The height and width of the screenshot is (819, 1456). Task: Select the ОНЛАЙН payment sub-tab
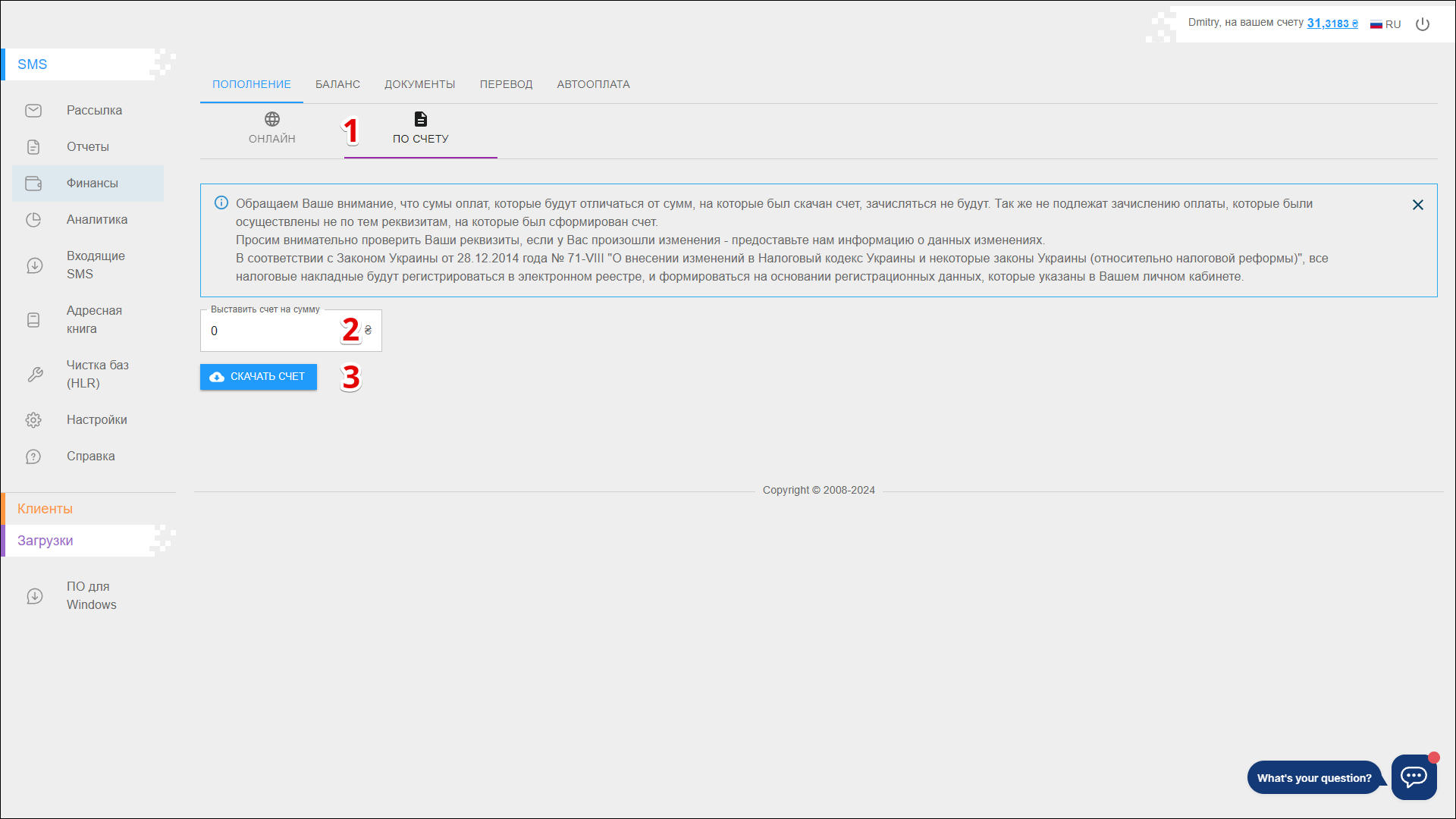[272, 127]
